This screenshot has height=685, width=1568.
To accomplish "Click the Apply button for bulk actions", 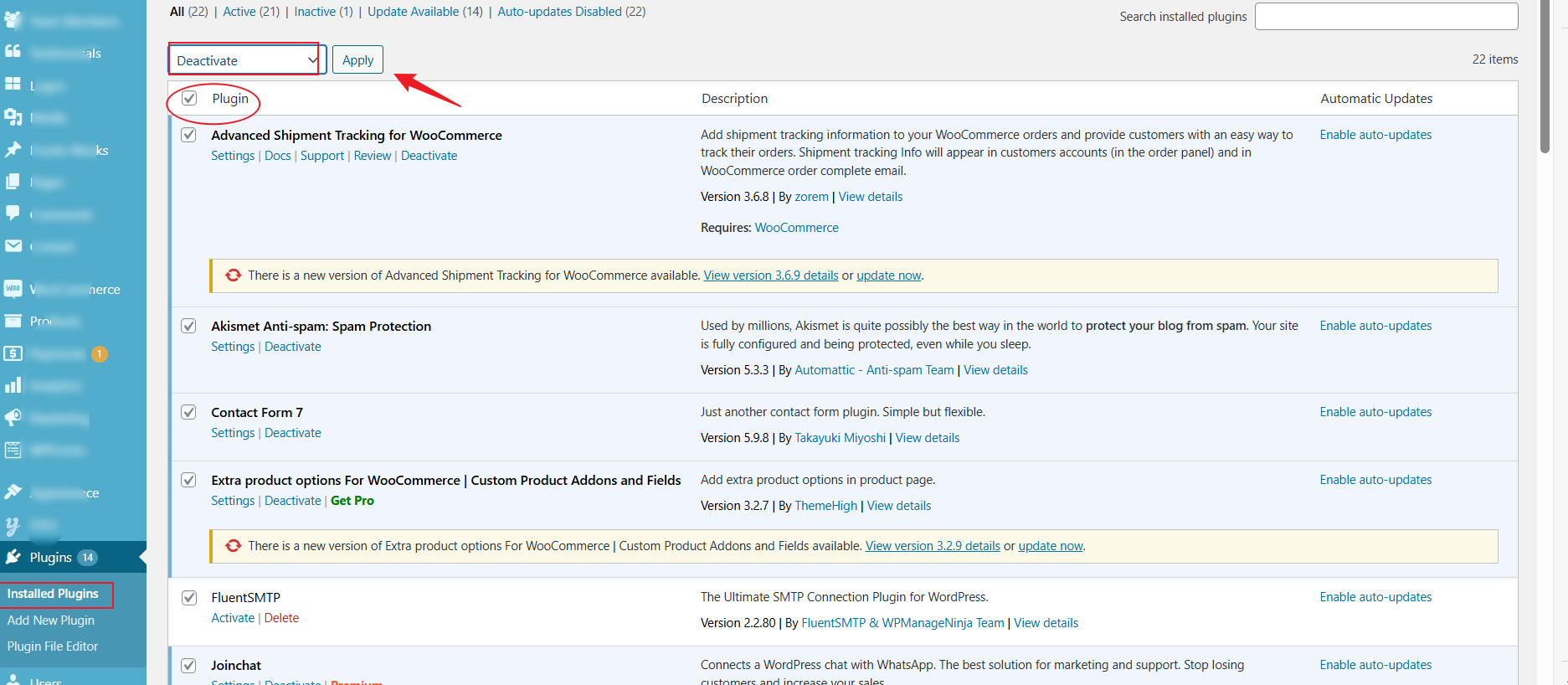I will [x=357, y=59].
